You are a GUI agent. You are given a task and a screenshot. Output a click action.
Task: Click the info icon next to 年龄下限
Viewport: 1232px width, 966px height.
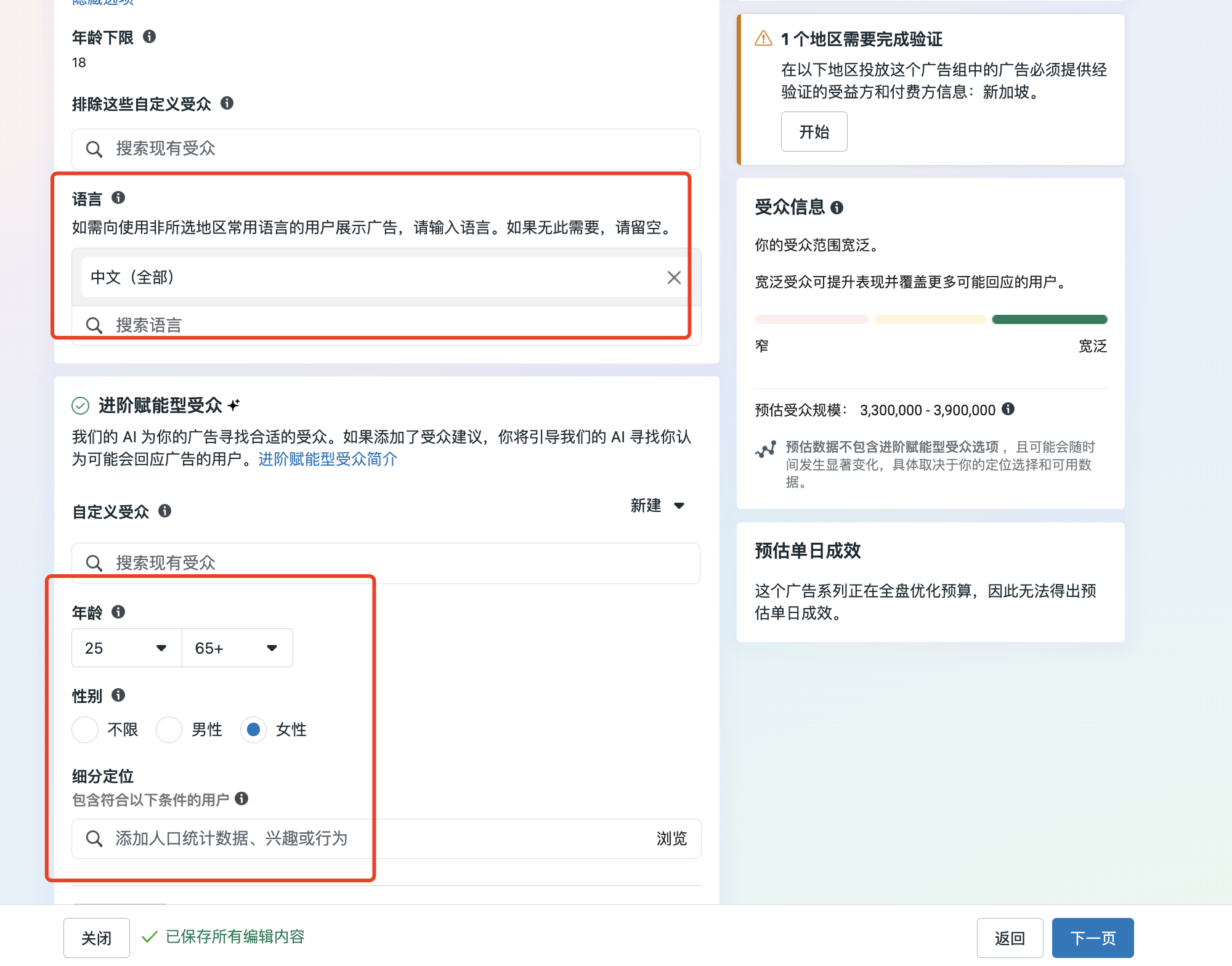150,38
